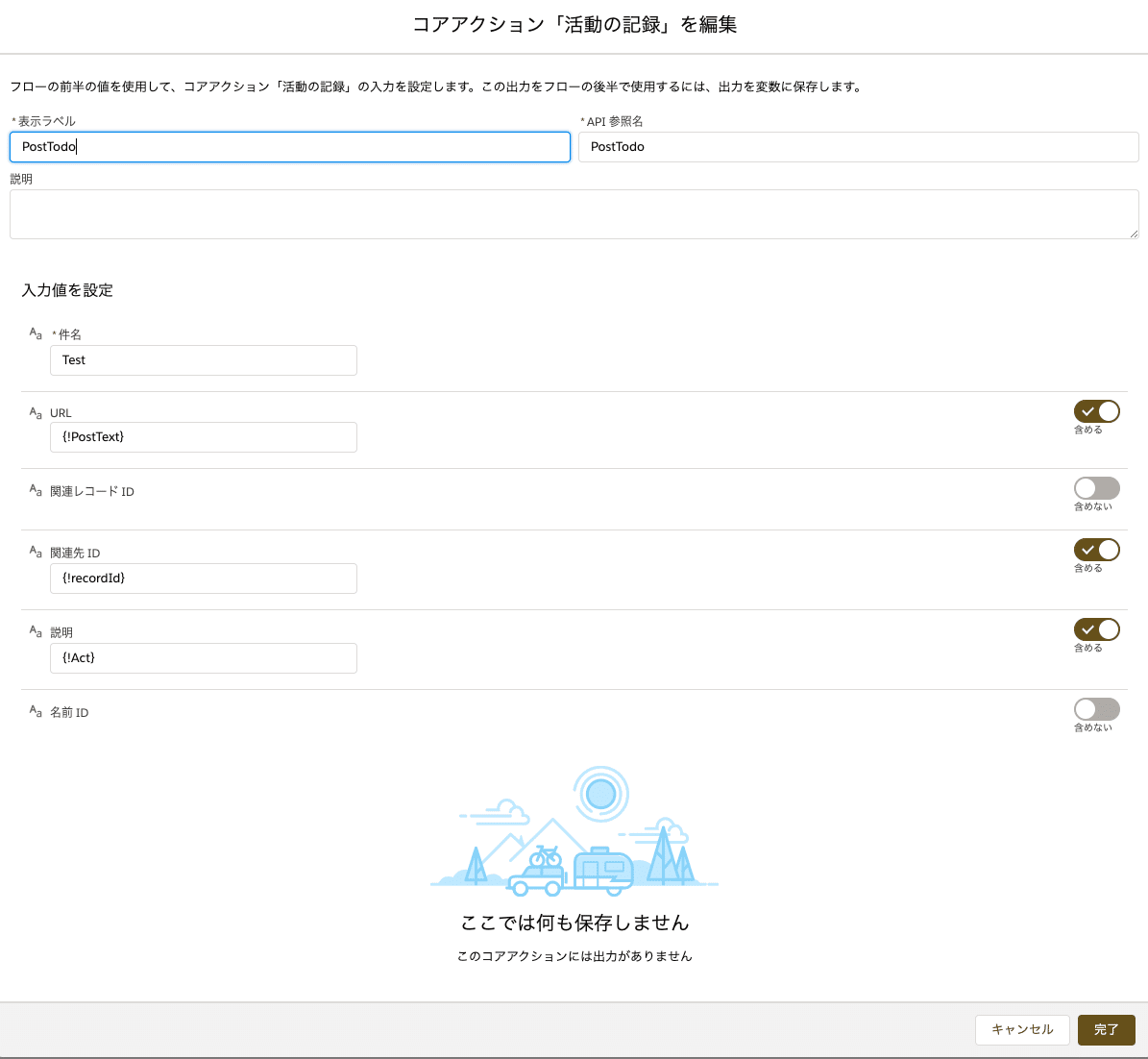Click the Aa icon next to the URL field
The width and height of the screenshot is (1148, 1059).
coord(35,410)
